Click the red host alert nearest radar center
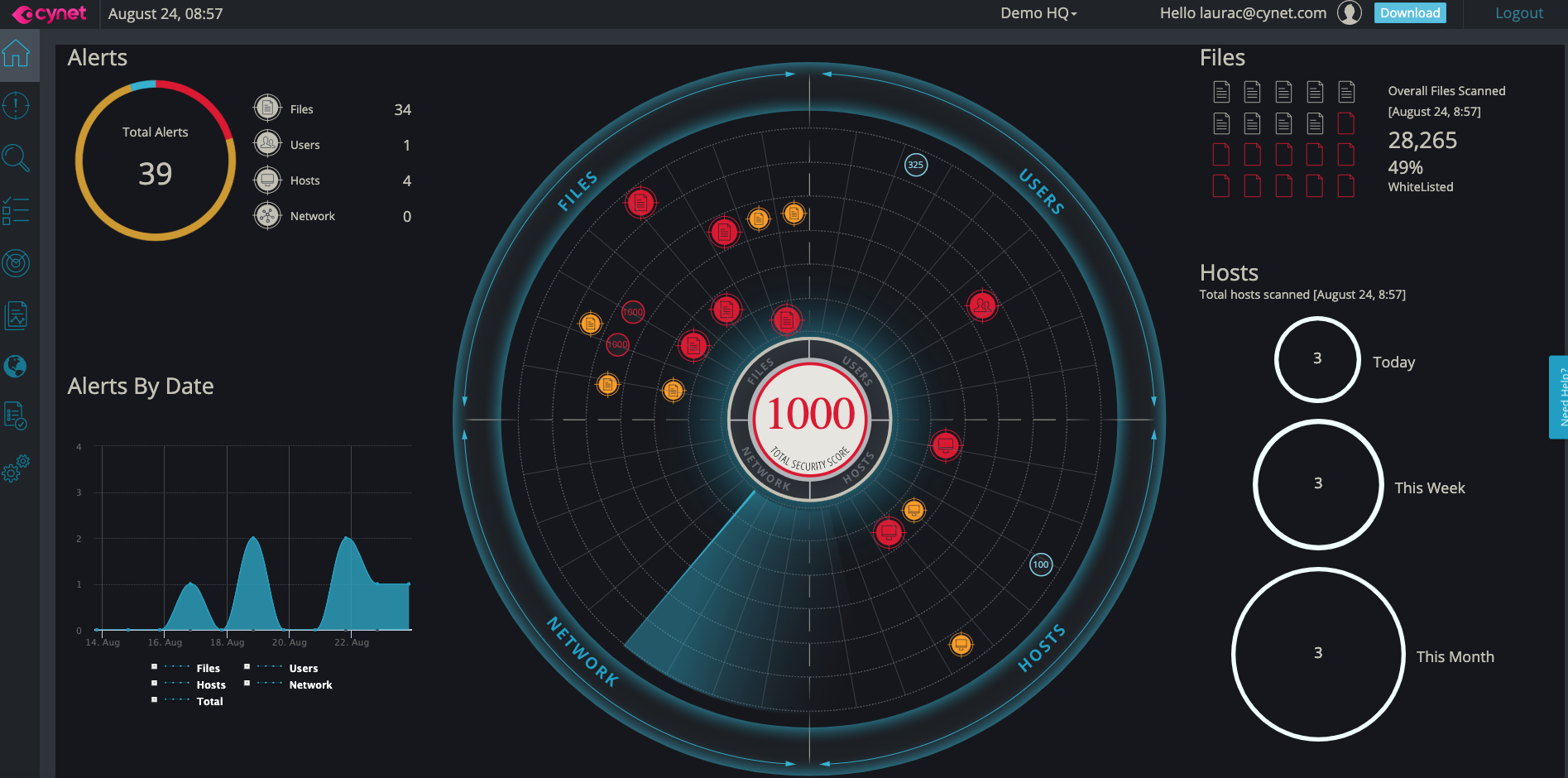Viewport: 1568px width, 778px height. (x=945, y=445)
